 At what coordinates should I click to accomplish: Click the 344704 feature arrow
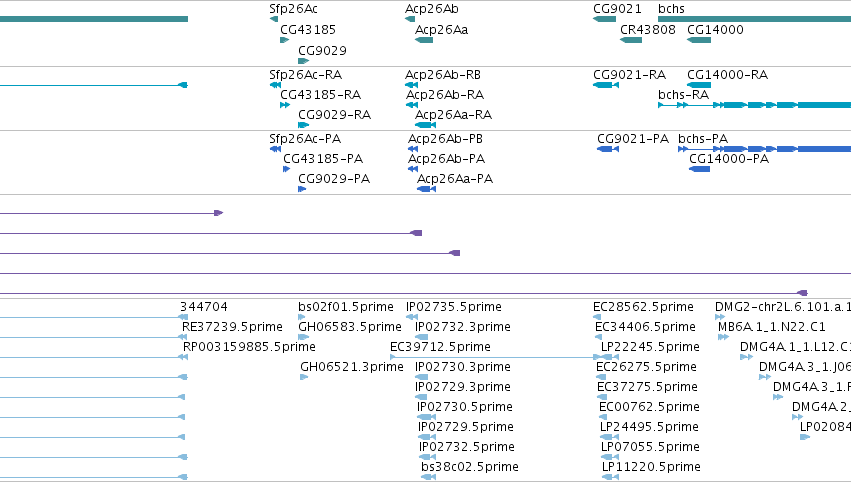tap(184, 317)
